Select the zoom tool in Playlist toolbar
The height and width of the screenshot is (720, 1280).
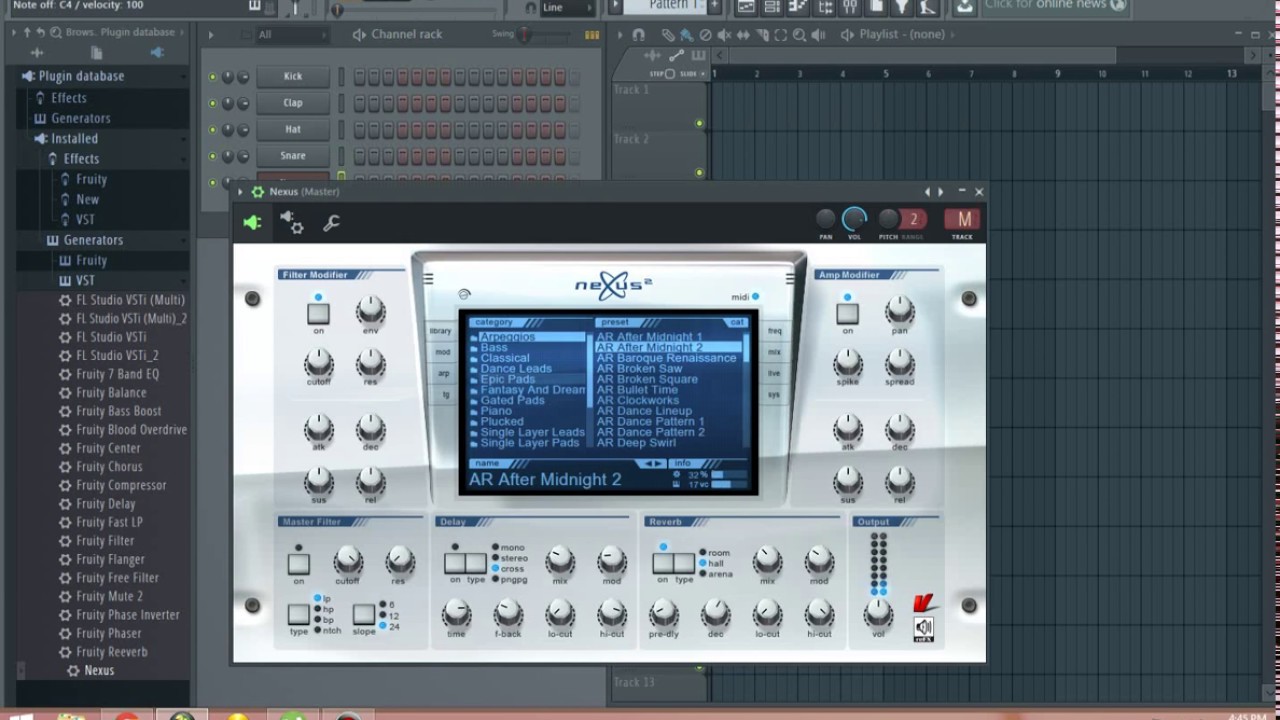[x=800, y=34]
